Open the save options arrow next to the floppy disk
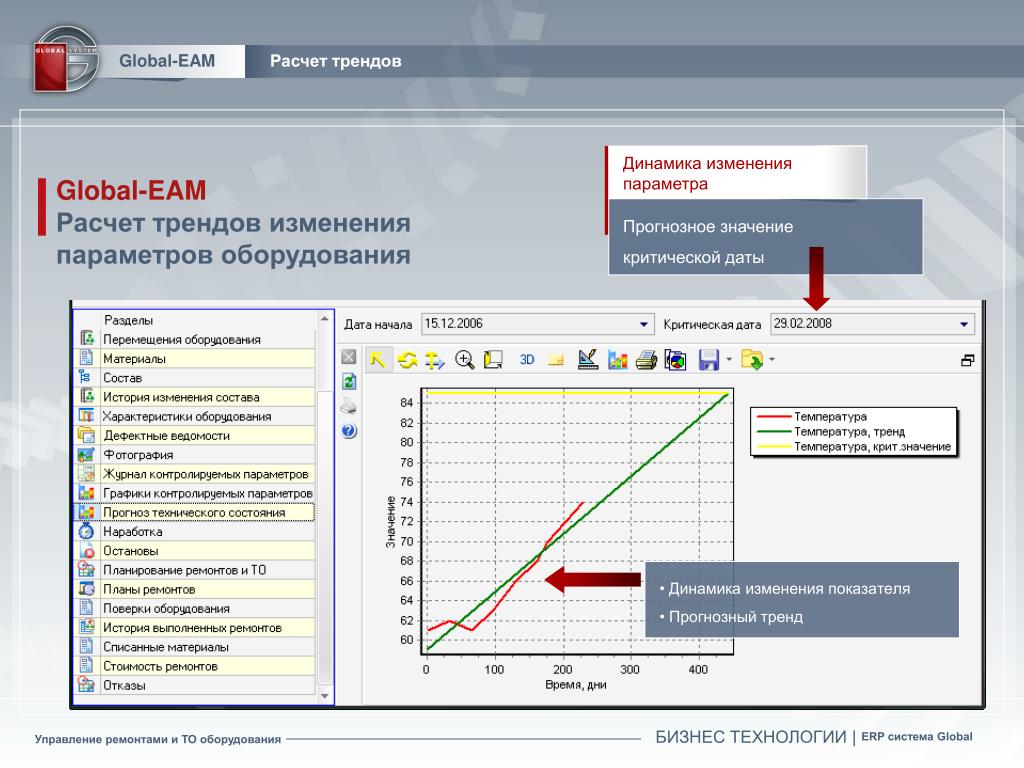1024x768 pixels. click(x=729, y=359)
